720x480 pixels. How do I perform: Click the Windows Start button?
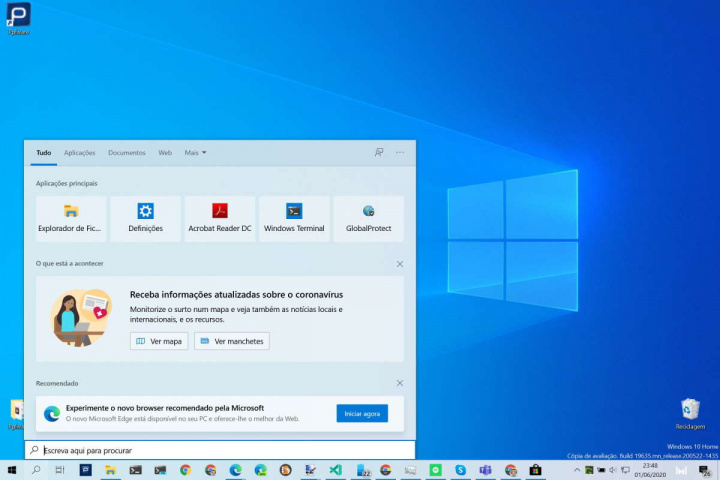tap(12, 470)
